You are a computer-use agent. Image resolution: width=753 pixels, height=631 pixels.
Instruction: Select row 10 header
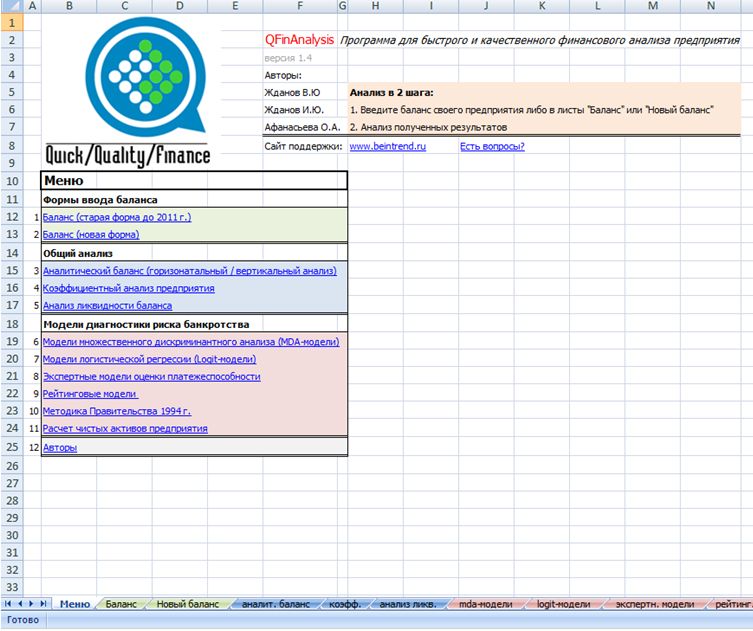coord(12,181)
